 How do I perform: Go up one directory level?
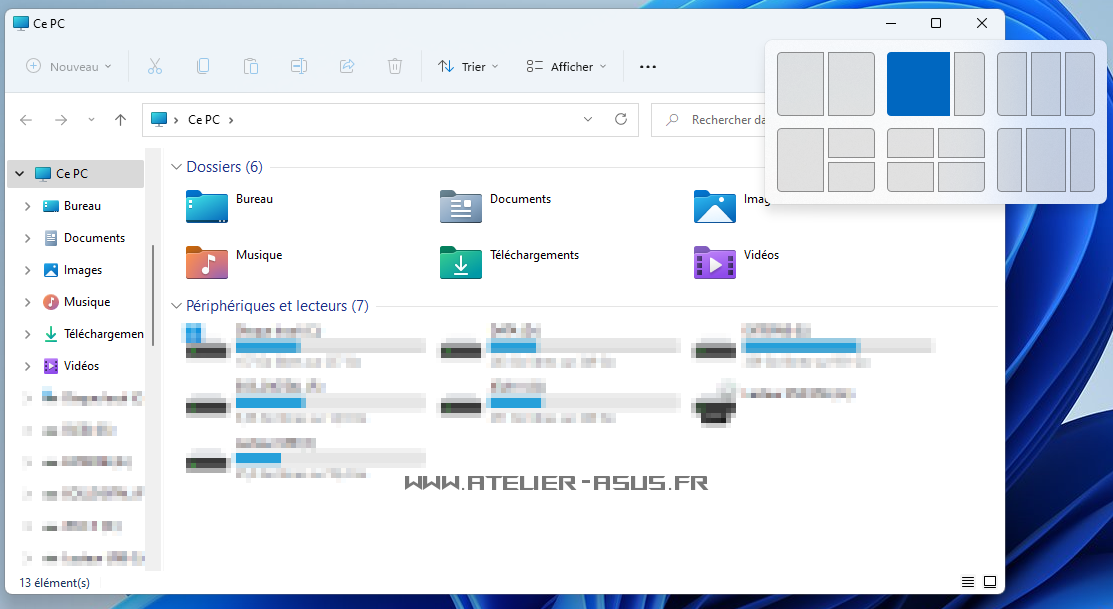click(120, 120)
